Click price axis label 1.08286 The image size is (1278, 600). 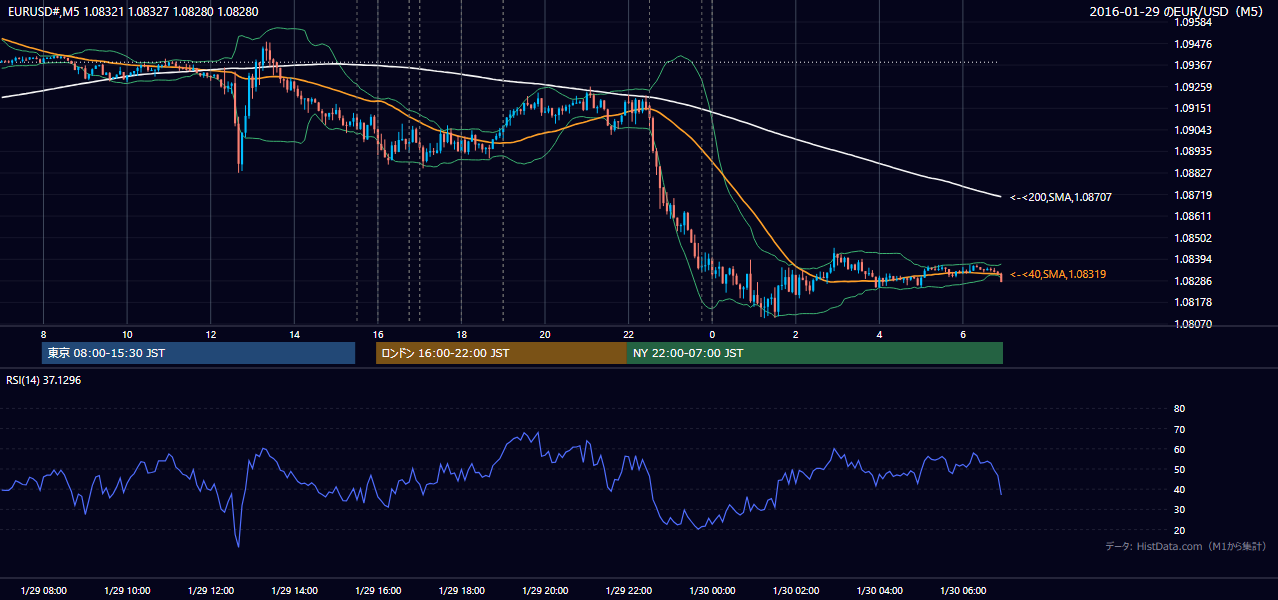tap(1192, 281)
